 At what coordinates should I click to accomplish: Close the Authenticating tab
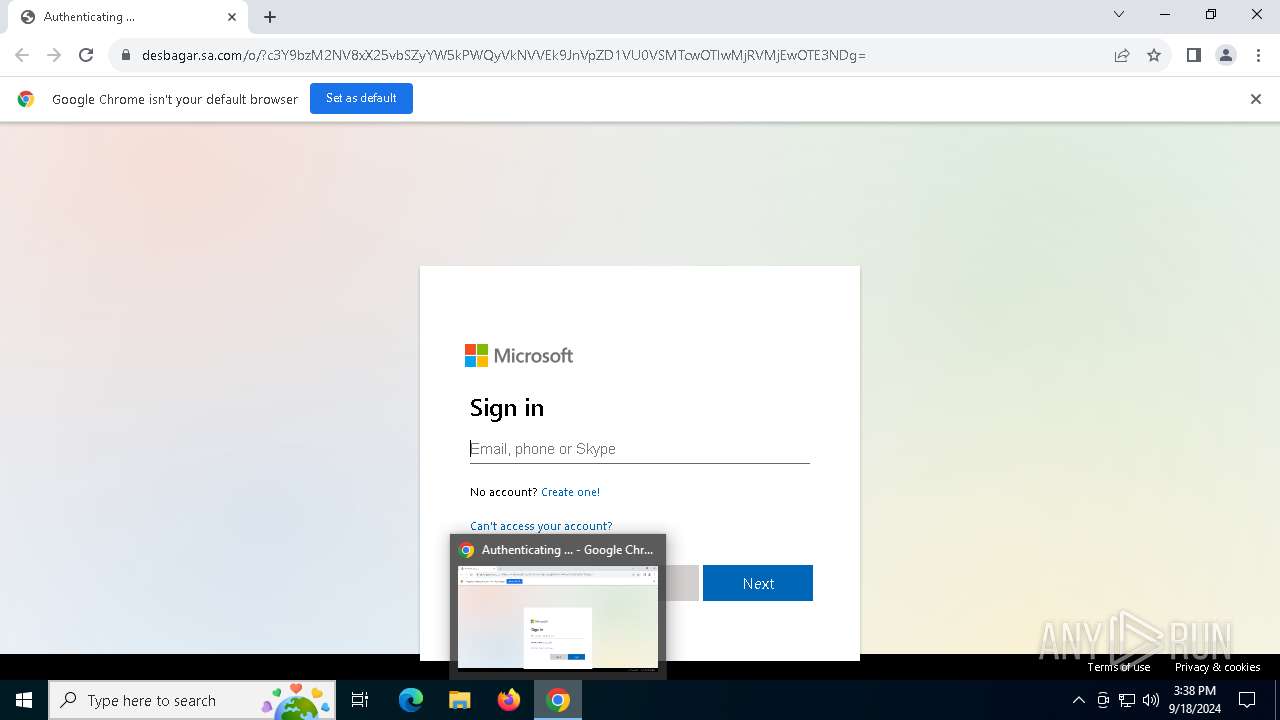pyautogui.click(x=232, y=17)
